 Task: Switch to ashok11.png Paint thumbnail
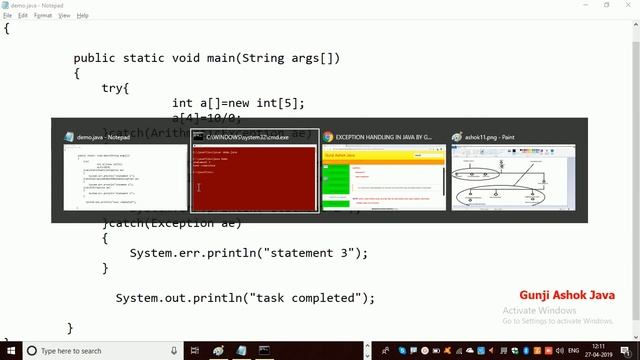pyautogui.click(x=513, y=178)
